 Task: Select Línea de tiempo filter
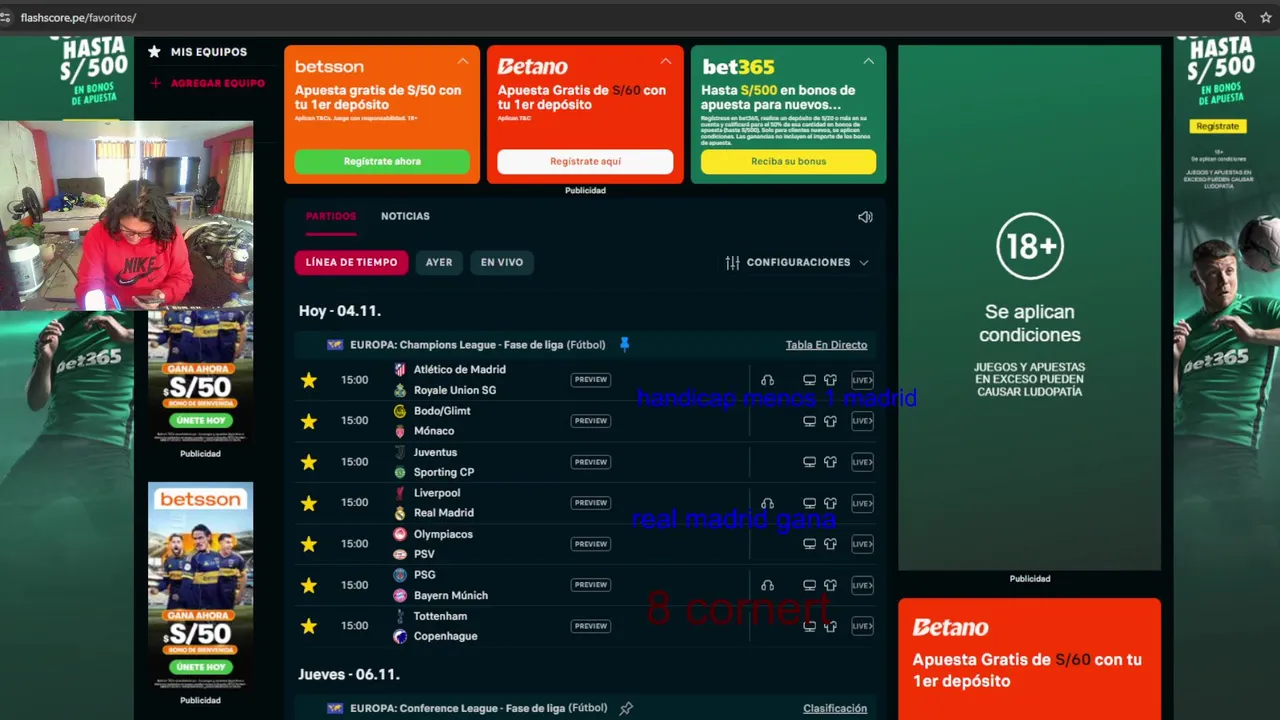click(351, 262)
